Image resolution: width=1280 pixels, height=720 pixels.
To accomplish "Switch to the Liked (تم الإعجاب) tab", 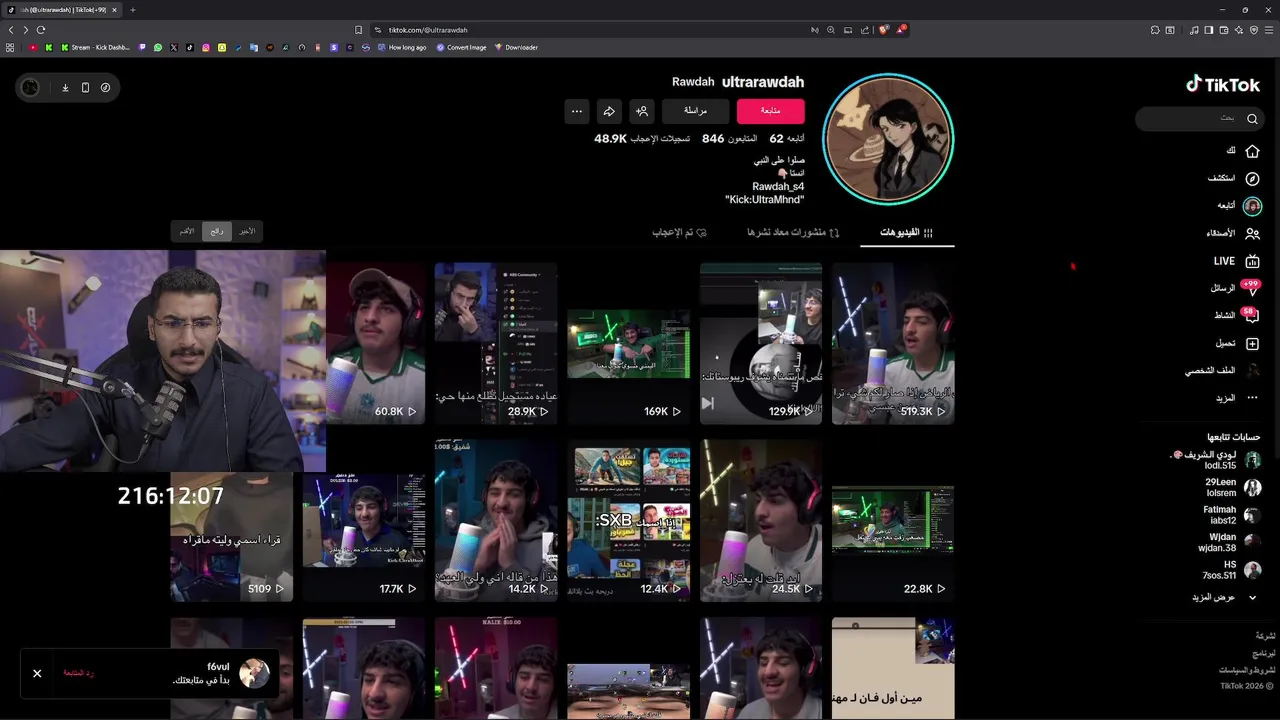I will (x=680, y=232).
